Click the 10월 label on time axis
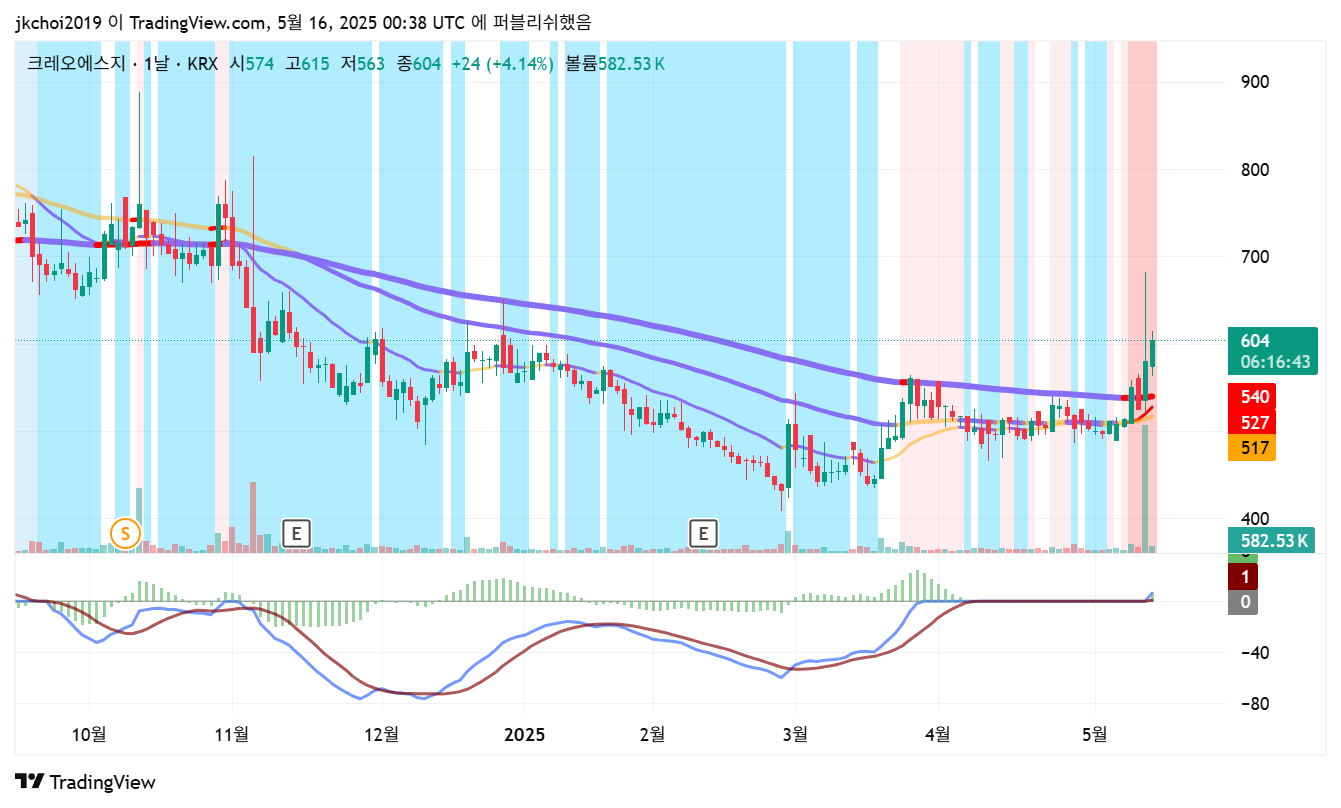The image size is (1341, 808). (x=90, y=734)
